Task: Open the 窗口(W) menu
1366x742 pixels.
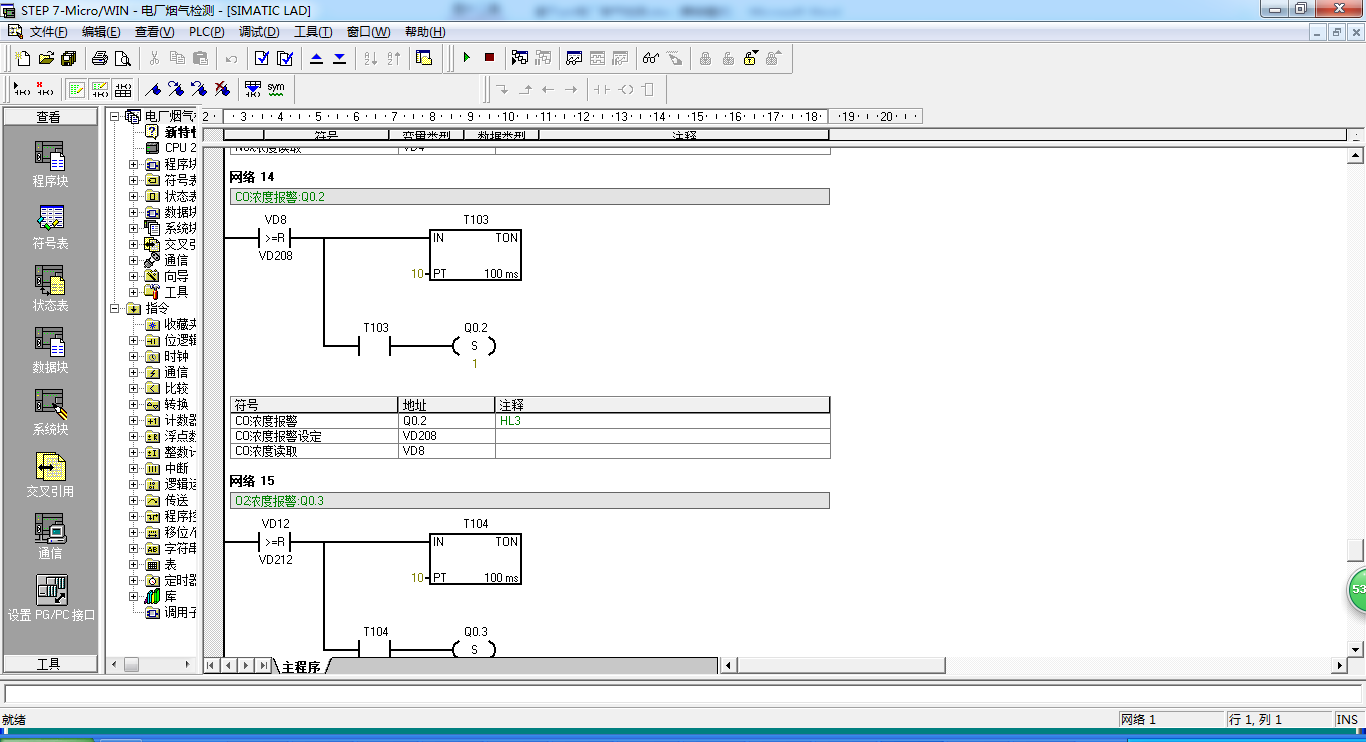Action: [369, 32]
